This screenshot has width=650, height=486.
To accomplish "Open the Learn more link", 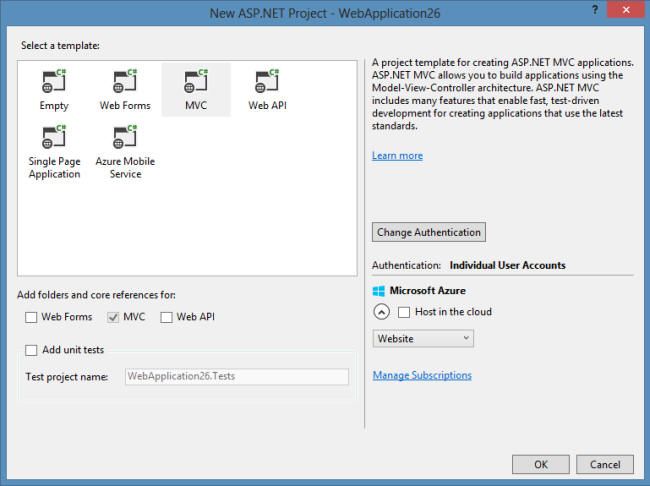I will click(397, 156).
